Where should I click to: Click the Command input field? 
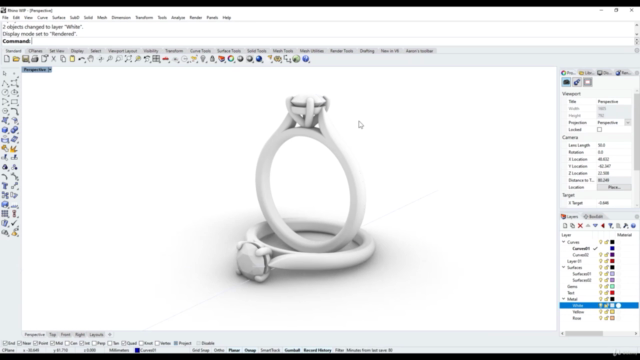point(333,41)
